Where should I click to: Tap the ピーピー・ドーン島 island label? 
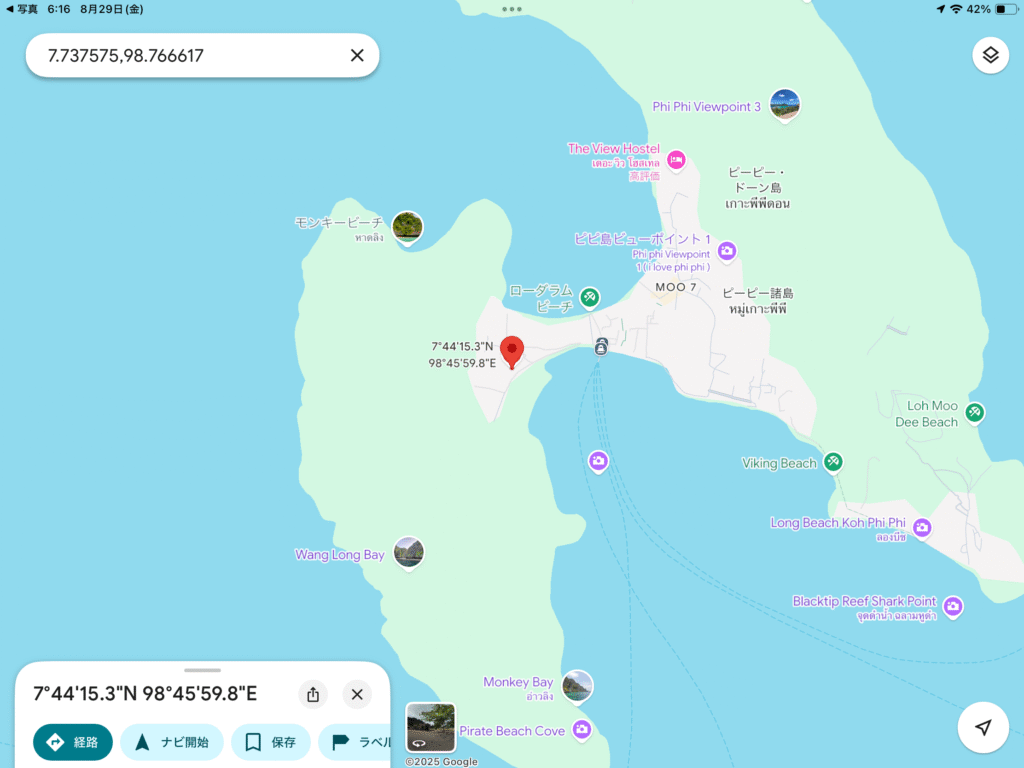(758, 188)
